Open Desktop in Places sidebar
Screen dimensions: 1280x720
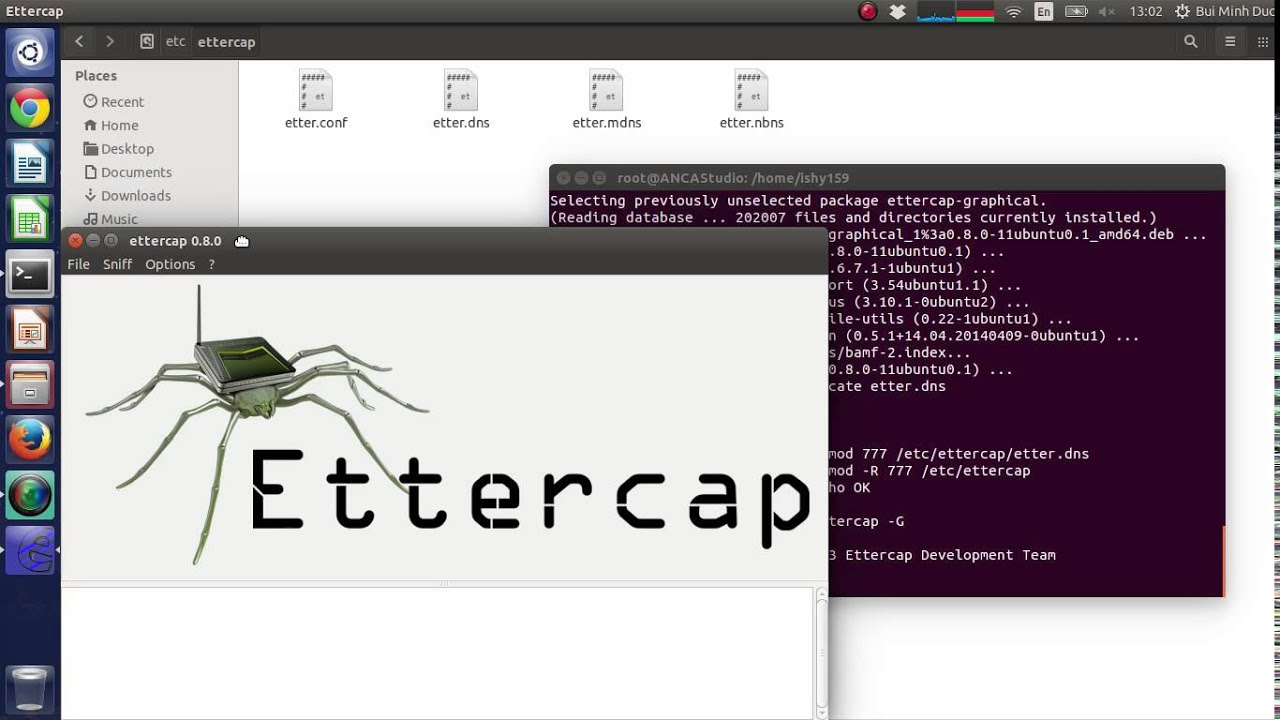[118, 148]
